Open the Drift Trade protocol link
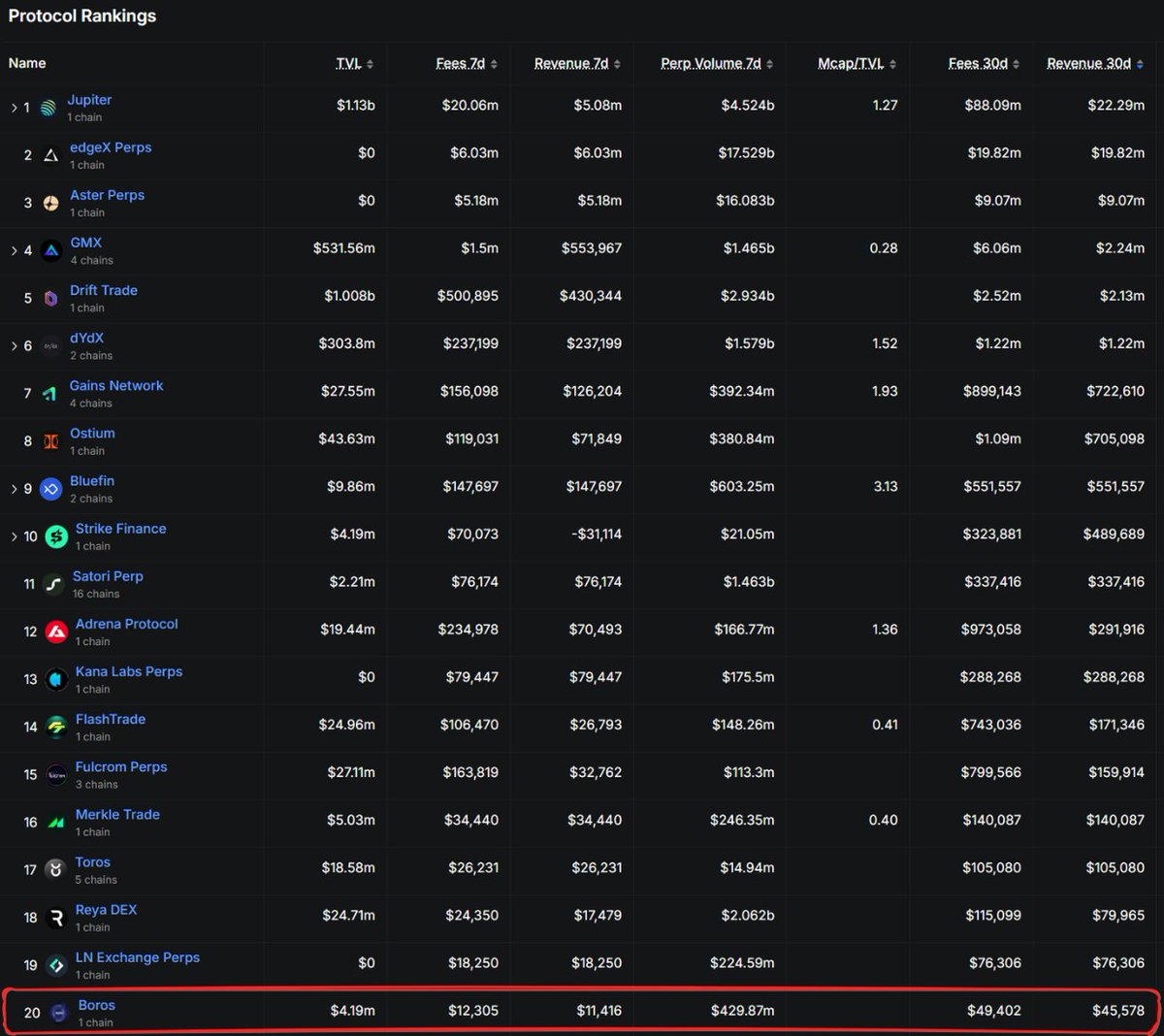The width and height of the screenshot is (1164, 1036). (x=104, y=290)
